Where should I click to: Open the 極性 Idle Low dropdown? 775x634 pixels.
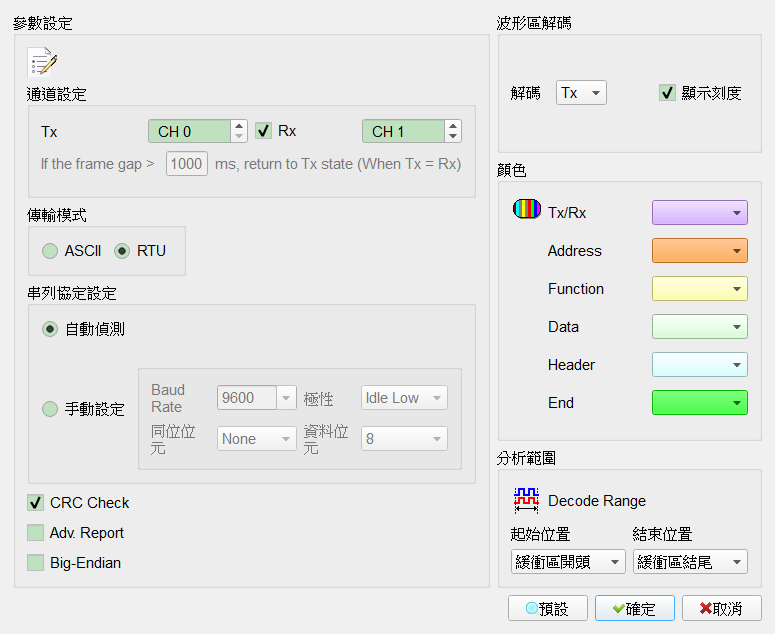[x=404, y=398]
